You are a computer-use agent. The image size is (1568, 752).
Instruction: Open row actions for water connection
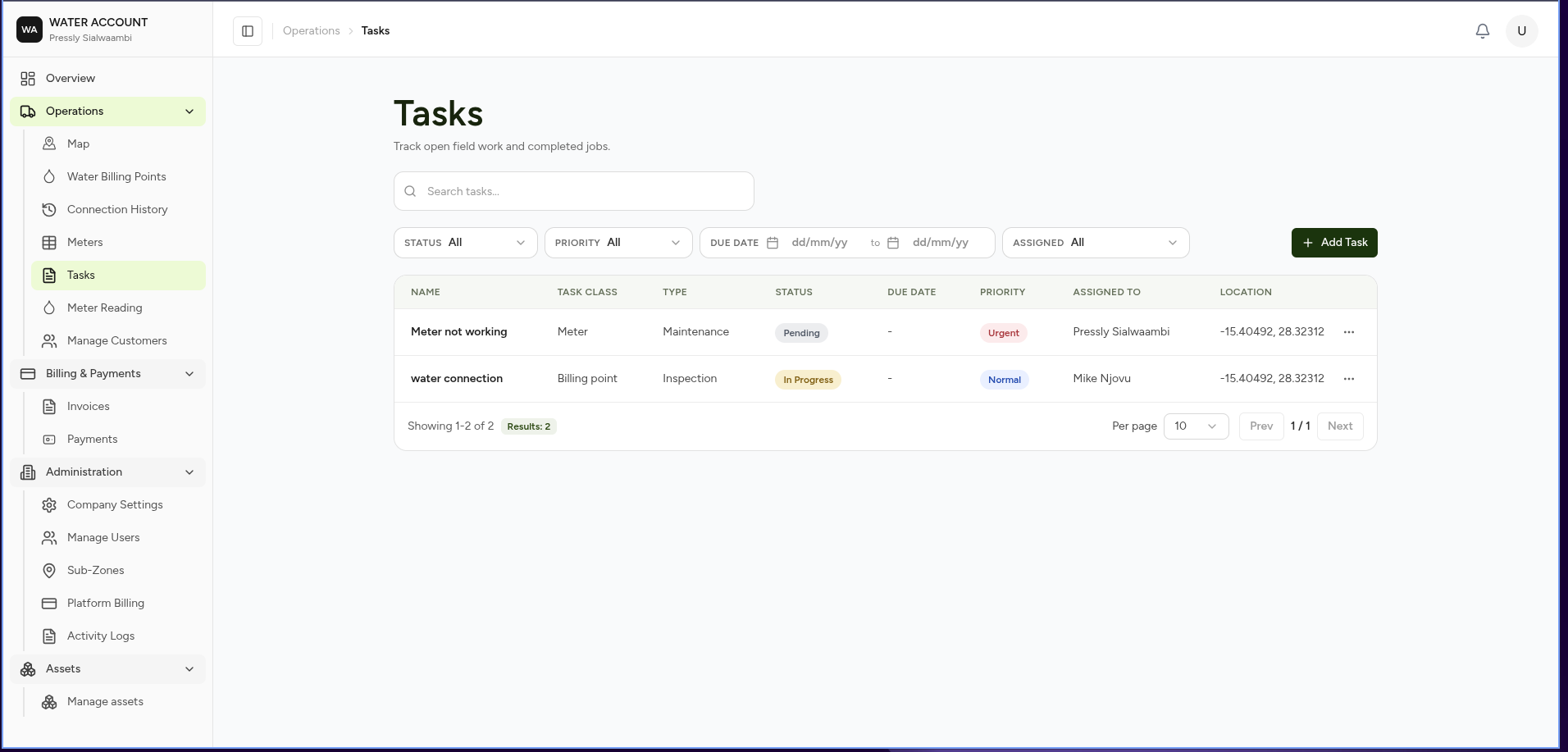click(1349, 379)
